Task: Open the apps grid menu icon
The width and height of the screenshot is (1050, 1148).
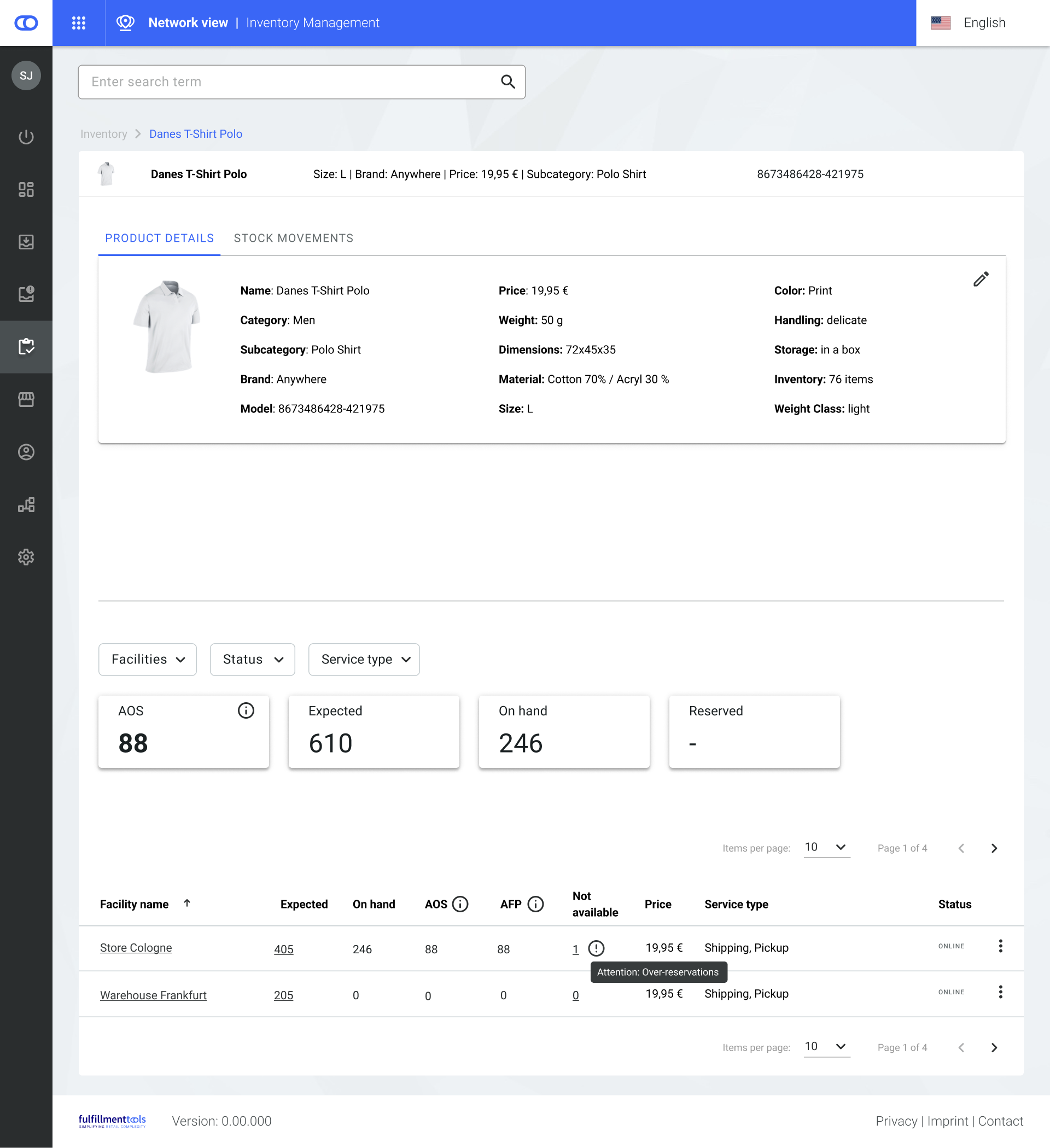Action: [79, 23]
